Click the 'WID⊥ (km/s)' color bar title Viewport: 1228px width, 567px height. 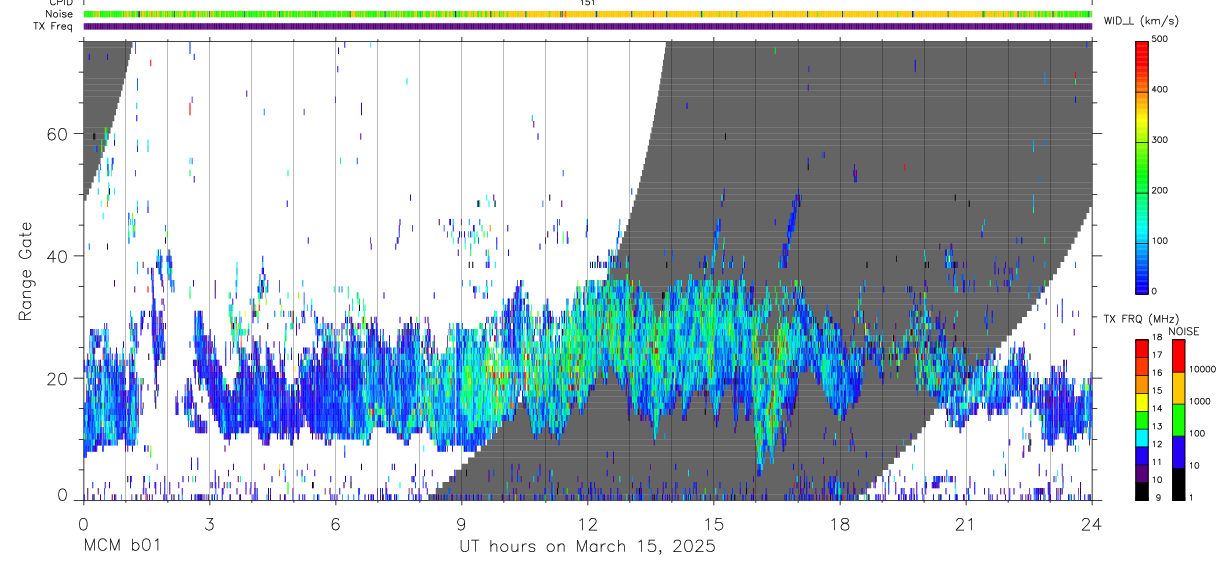tap(1140, 20)
